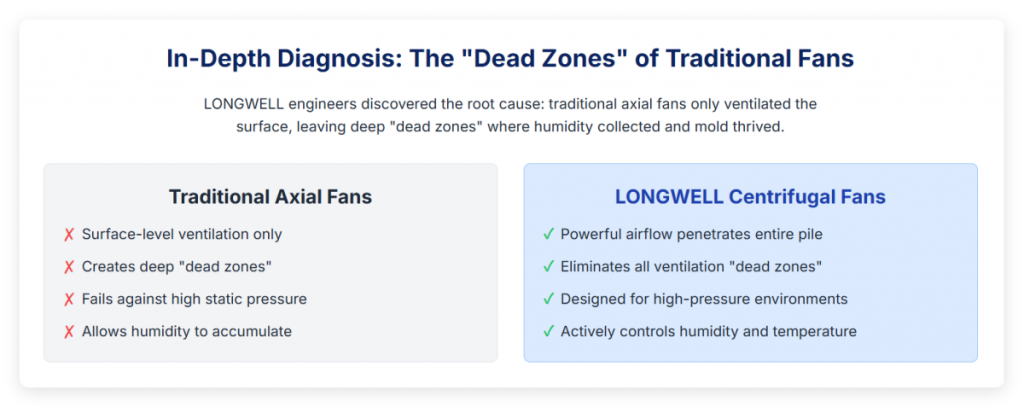Image resolution: width=1024 pixels, height=407 pixels.
Task: Click the green check next to Eliminates all ventilation
Action: (x=549, y=267)
